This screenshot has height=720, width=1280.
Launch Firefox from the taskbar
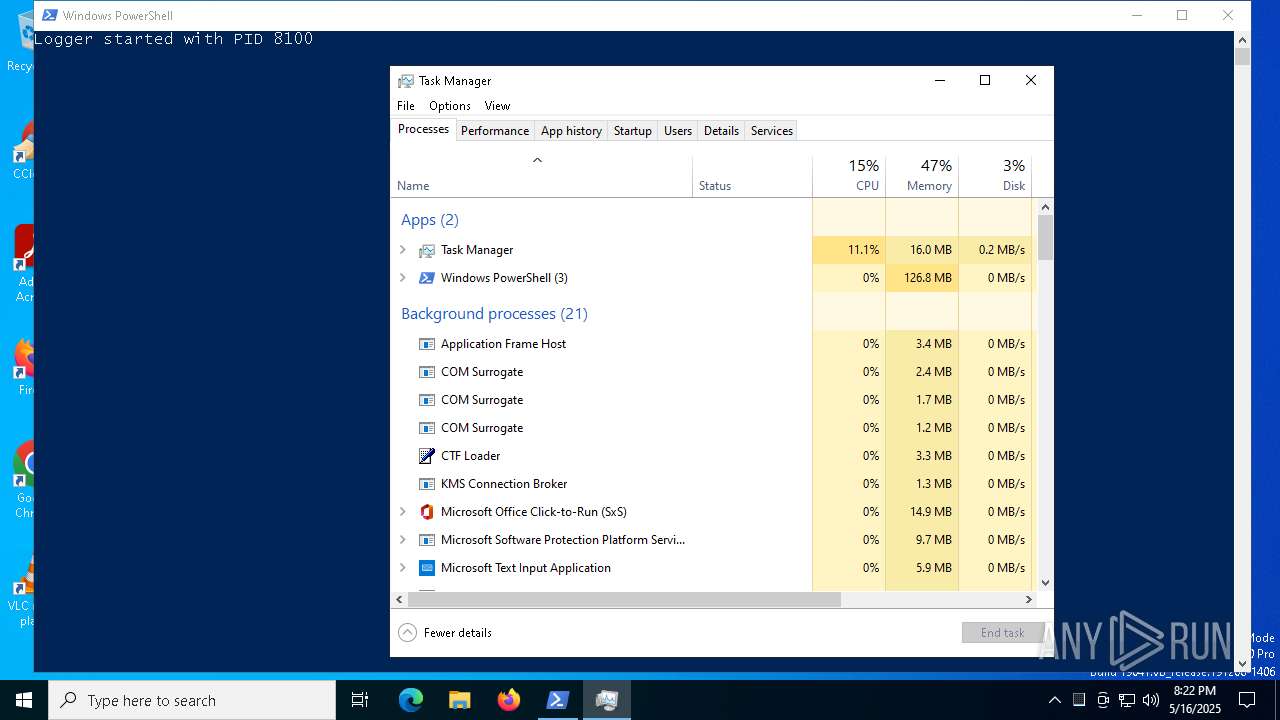tap(508, 700)
